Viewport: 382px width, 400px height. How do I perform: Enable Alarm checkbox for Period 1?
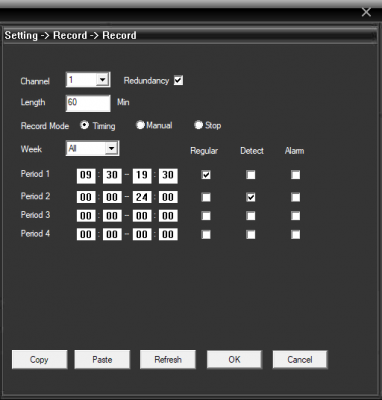pos(295,175)
